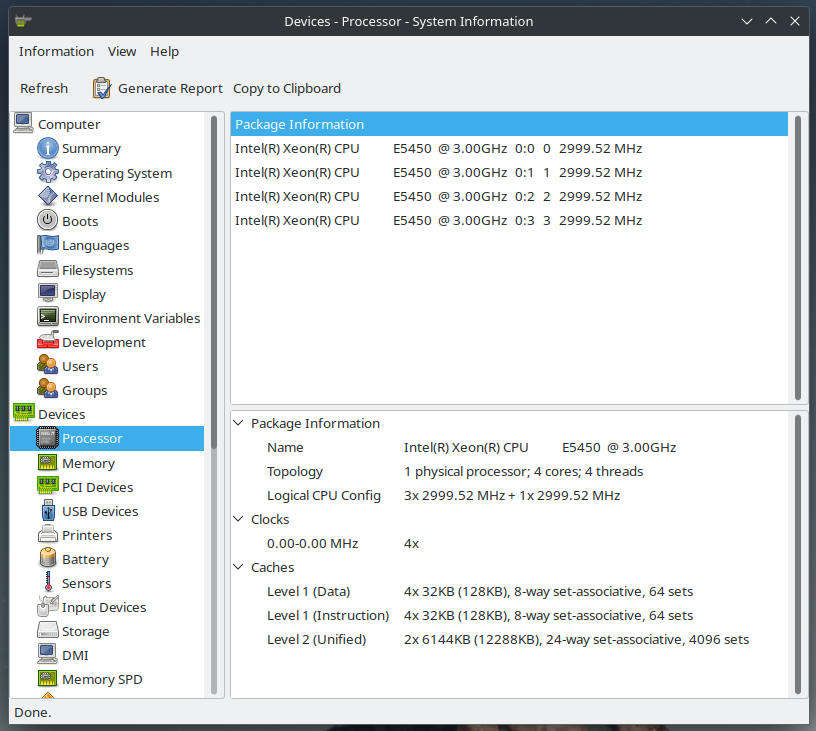Open the View menu
Screen dimensions: 816x731
tap(121, 51)
